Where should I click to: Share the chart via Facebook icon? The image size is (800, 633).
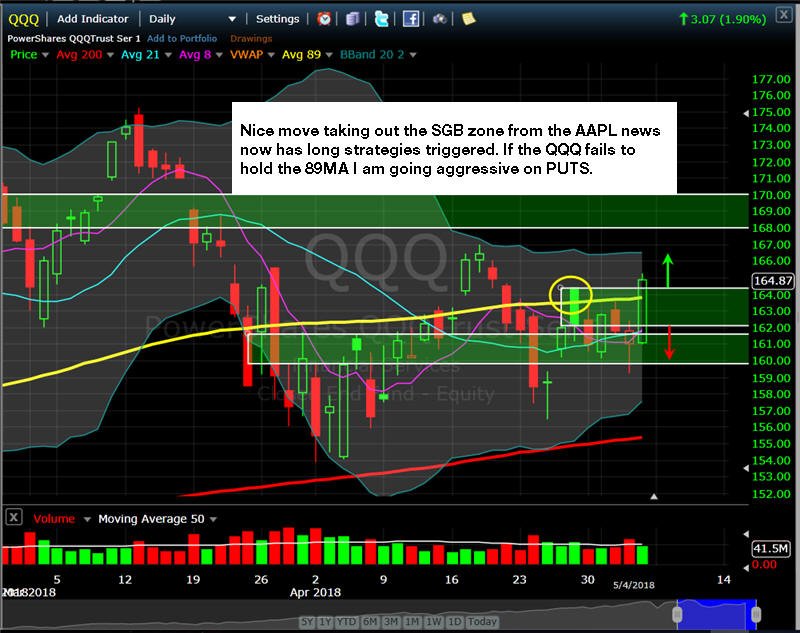click(x=411, y=19)
